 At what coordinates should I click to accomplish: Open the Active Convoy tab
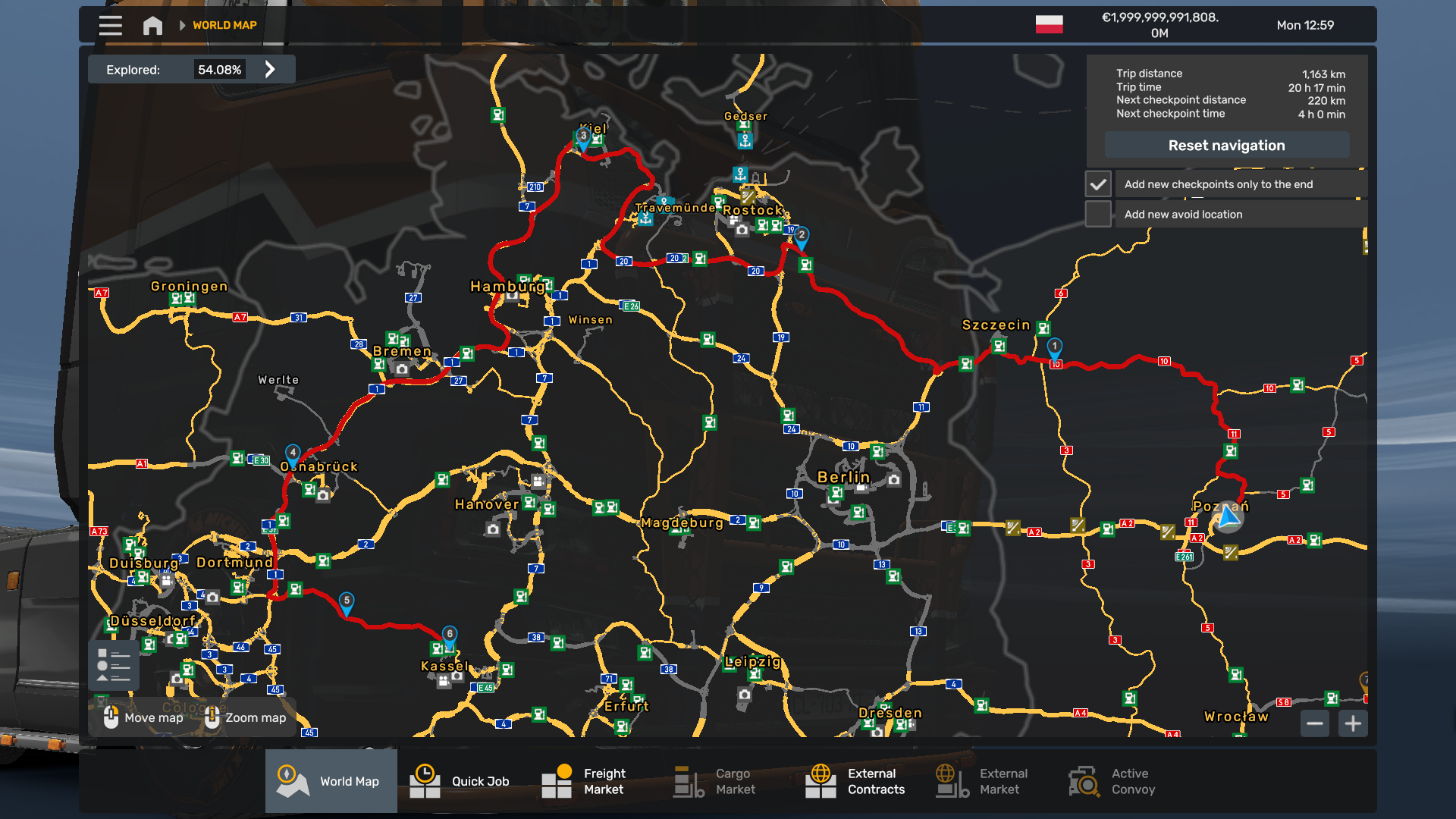1122,781
